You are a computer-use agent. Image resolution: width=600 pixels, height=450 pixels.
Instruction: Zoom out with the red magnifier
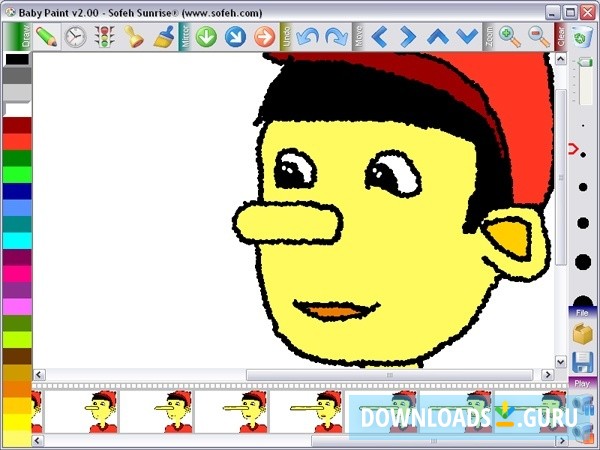point(539,37)
